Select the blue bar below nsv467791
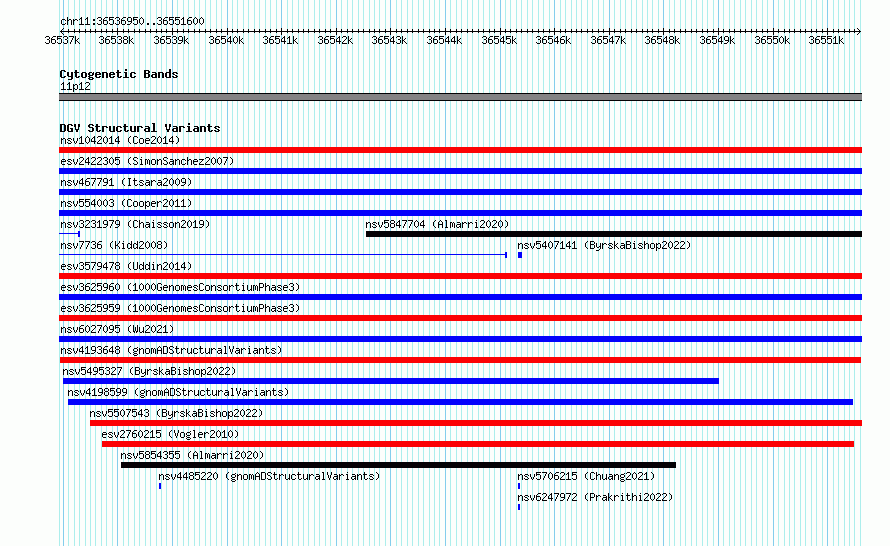Screen dimensions: 890x546 [460, 192]
